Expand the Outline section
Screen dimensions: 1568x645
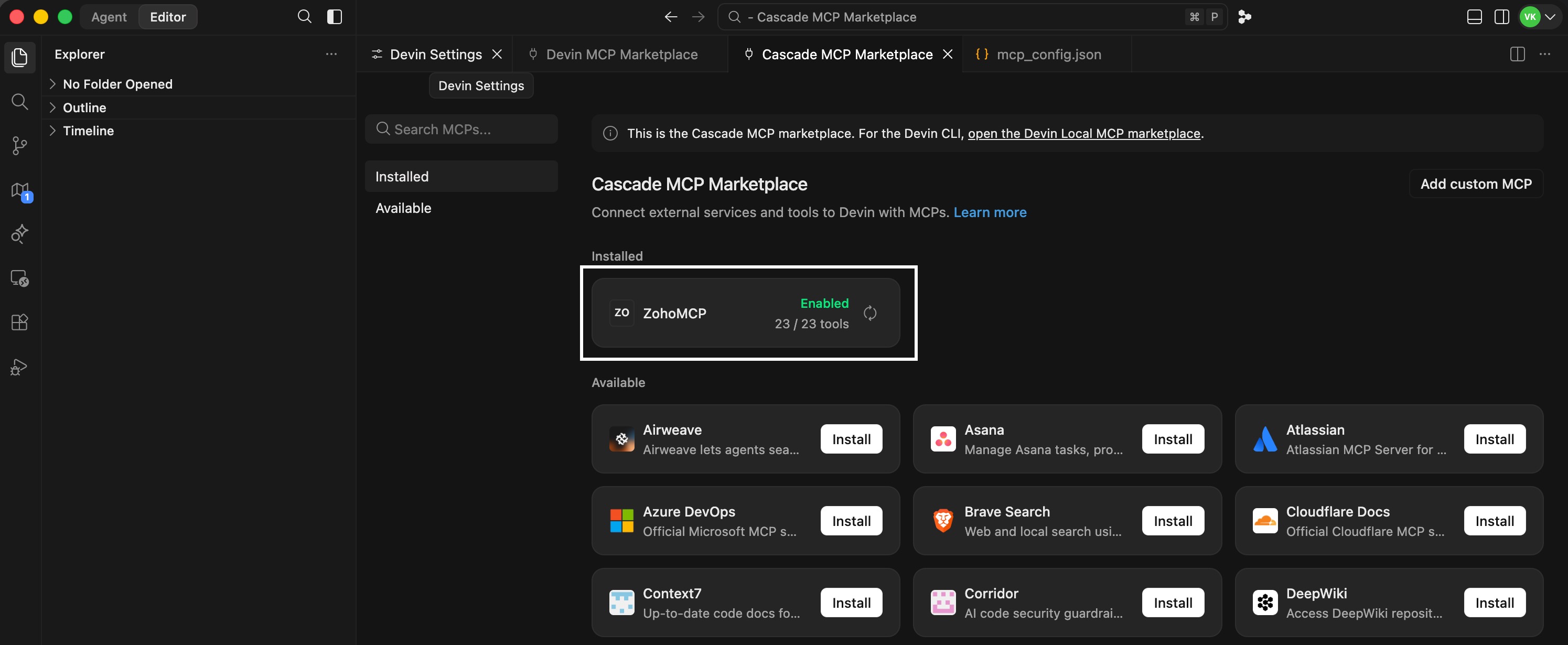click(198, 107)
